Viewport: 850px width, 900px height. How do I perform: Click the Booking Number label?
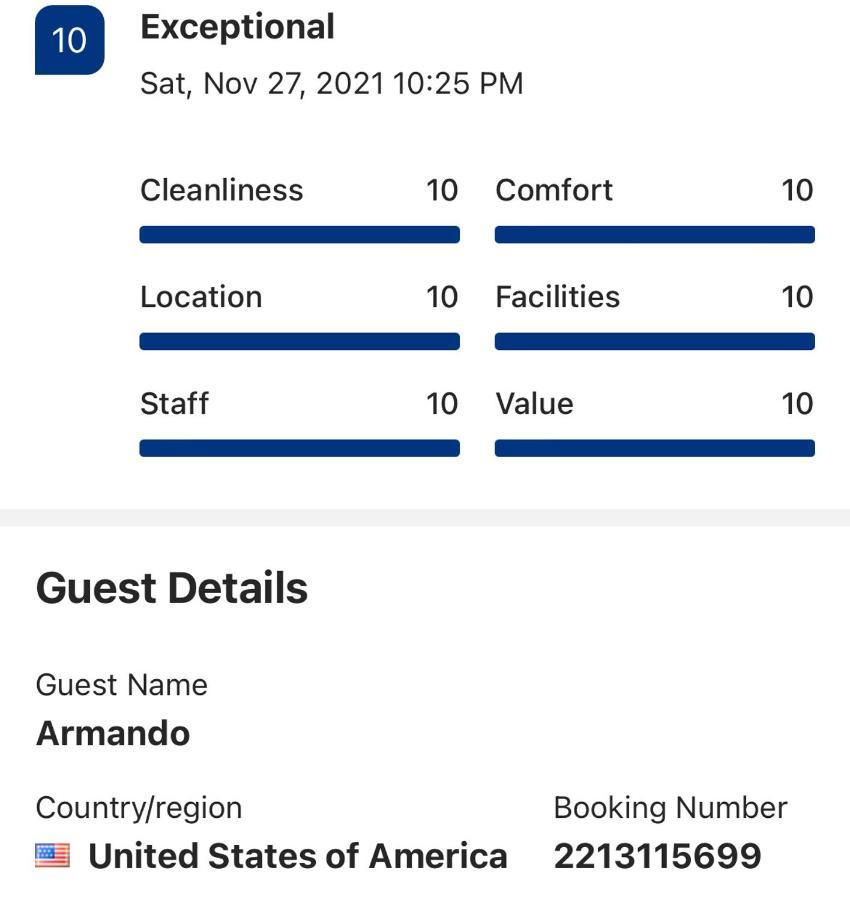[670, 808]
